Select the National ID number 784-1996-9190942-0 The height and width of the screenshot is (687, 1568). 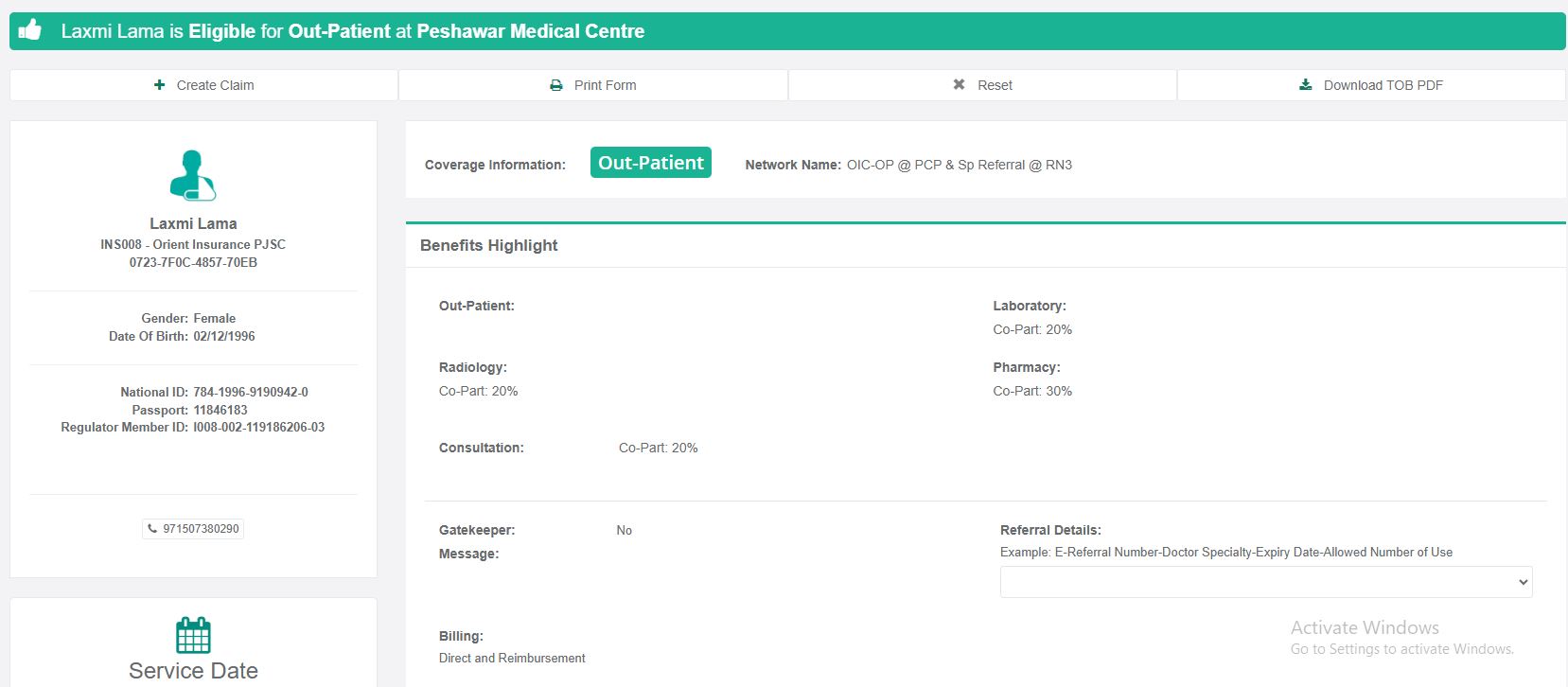click(251, 392)
